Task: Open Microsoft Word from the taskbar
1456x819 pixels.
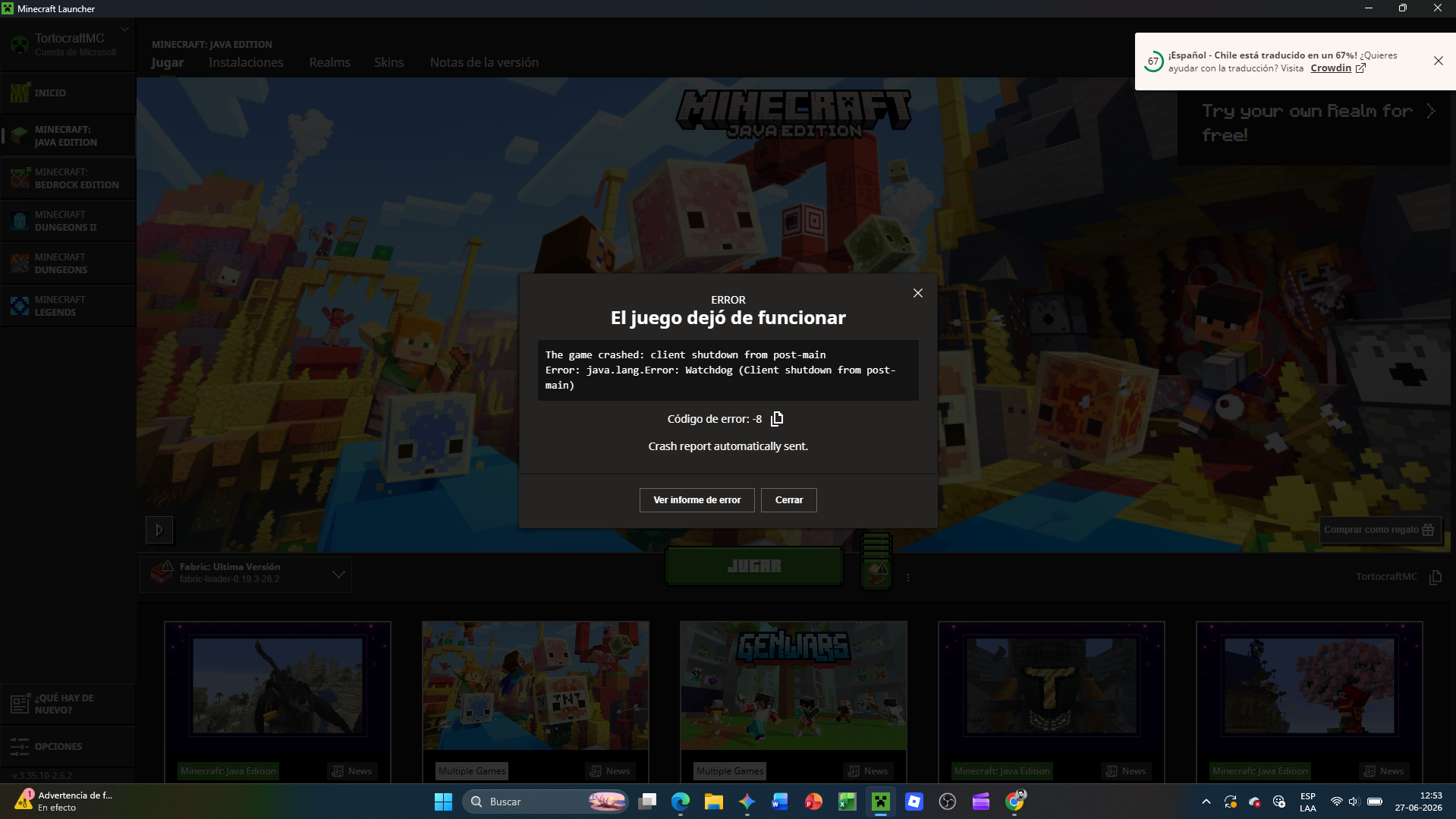Action: coord(780,802)
